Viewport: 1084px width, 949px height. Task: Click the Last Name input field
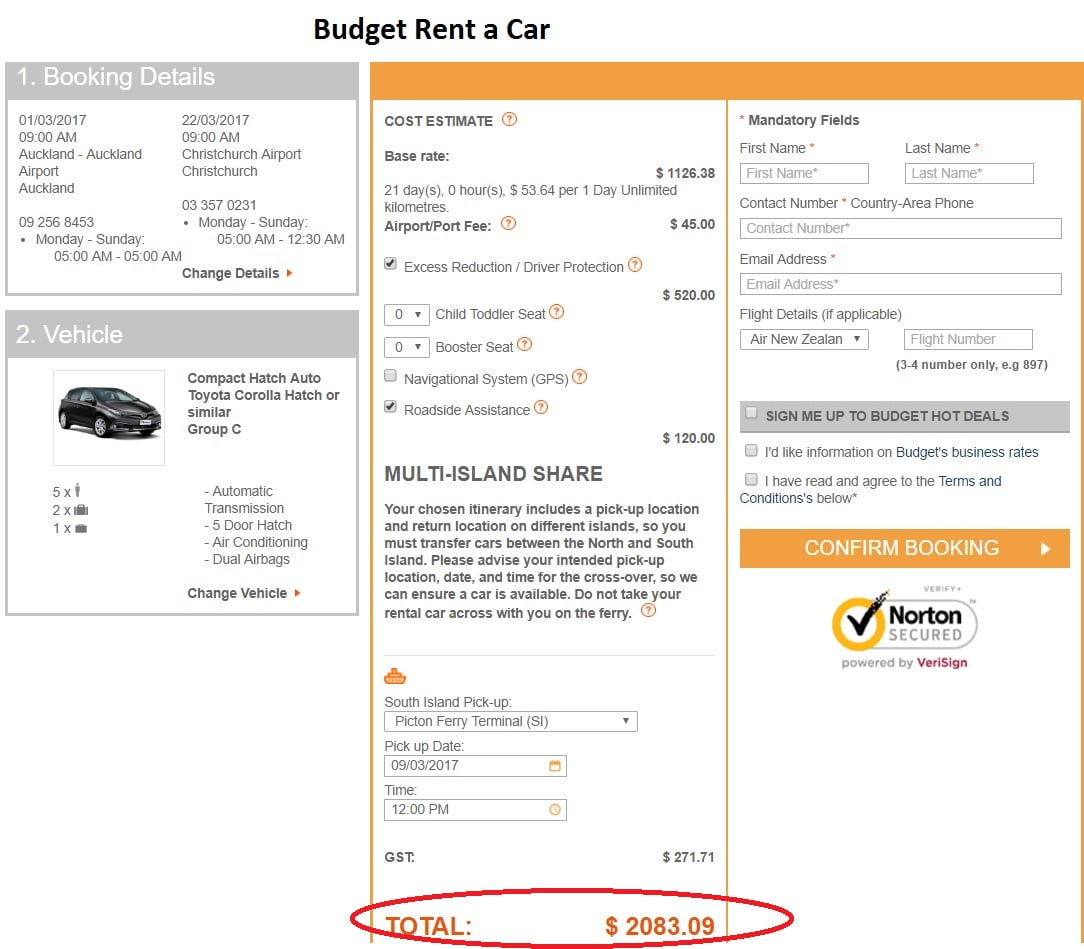point(969,173)
